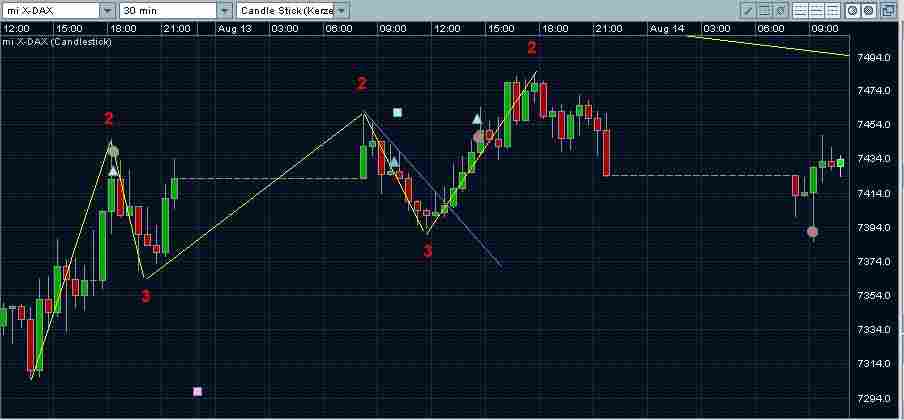
Task: Click the middle chart layout grid icon
Action: coord(816,10)
